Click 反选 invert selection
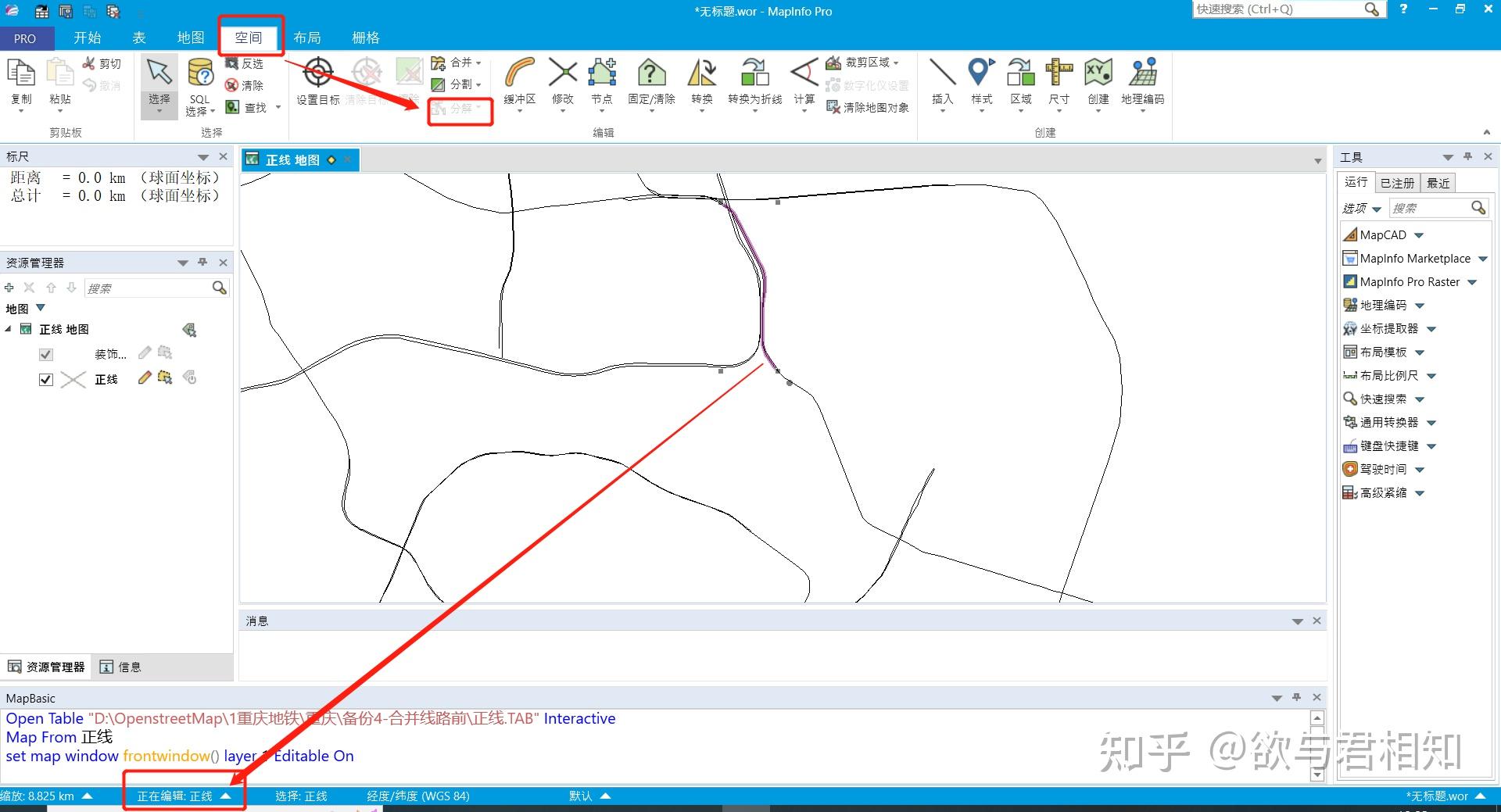This screenshot has height=812, width=1501. 244,63
